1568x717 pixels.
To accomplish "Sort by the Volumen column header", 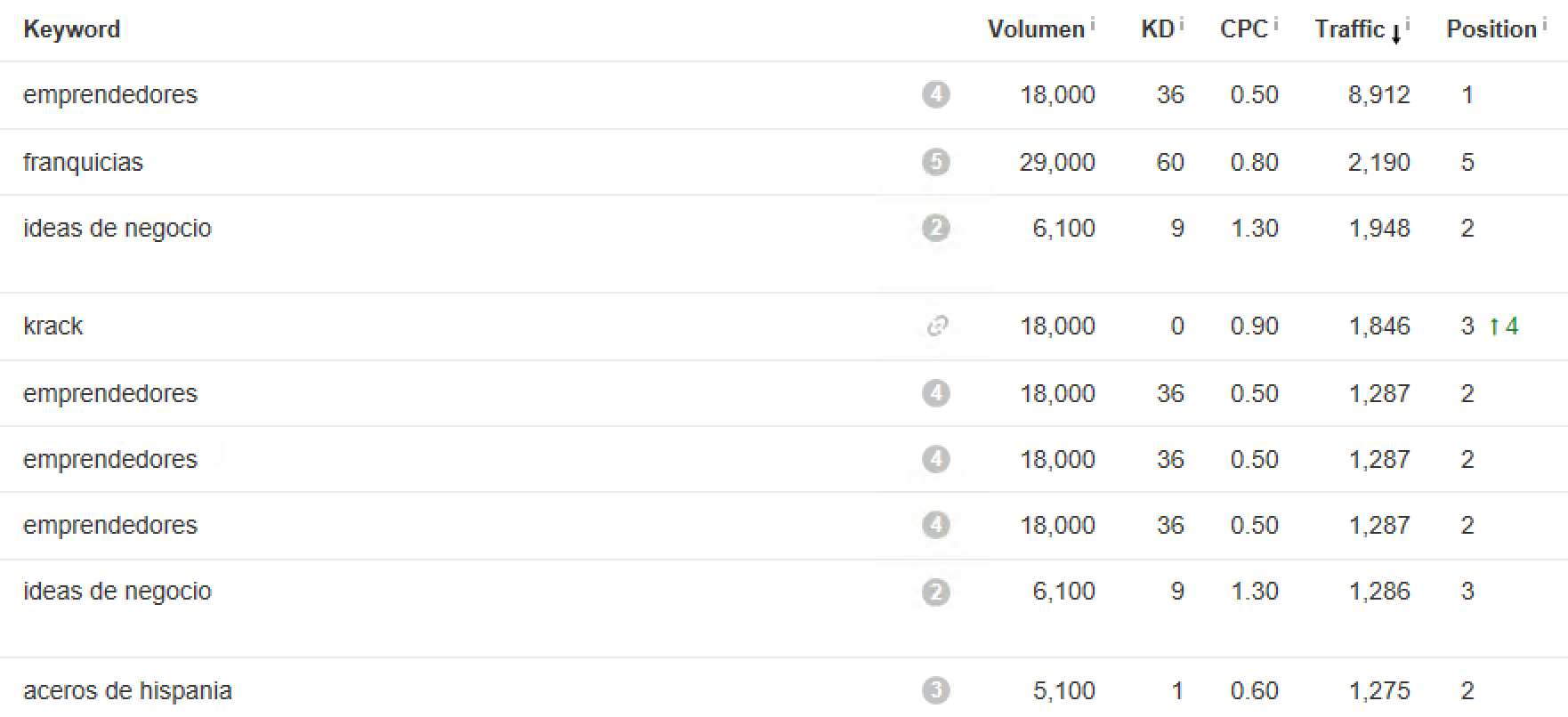I will pos(1036,29).
